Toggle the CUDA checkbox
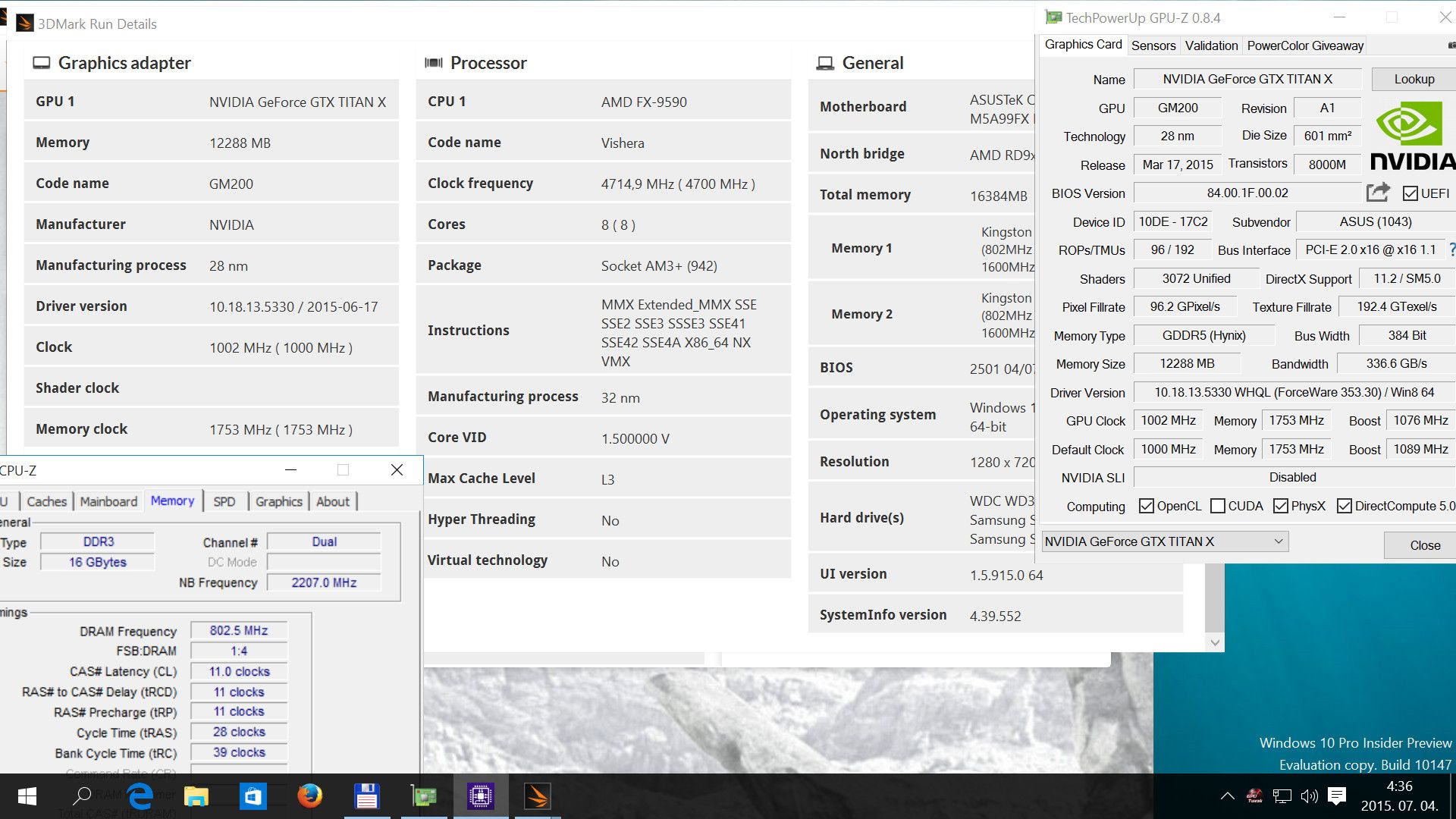The image size is (1456, 819). click(x=1218, y=506)
